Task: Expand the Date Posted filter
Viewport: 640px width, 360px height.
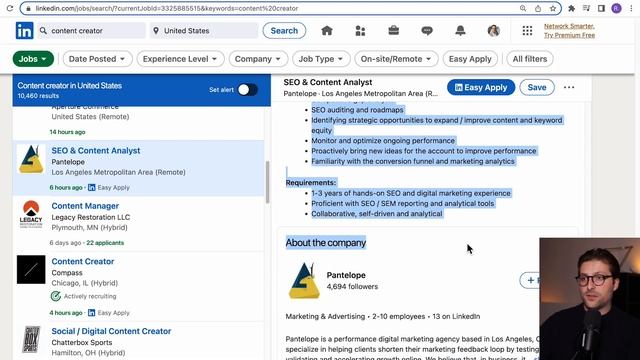Action: 97,59
